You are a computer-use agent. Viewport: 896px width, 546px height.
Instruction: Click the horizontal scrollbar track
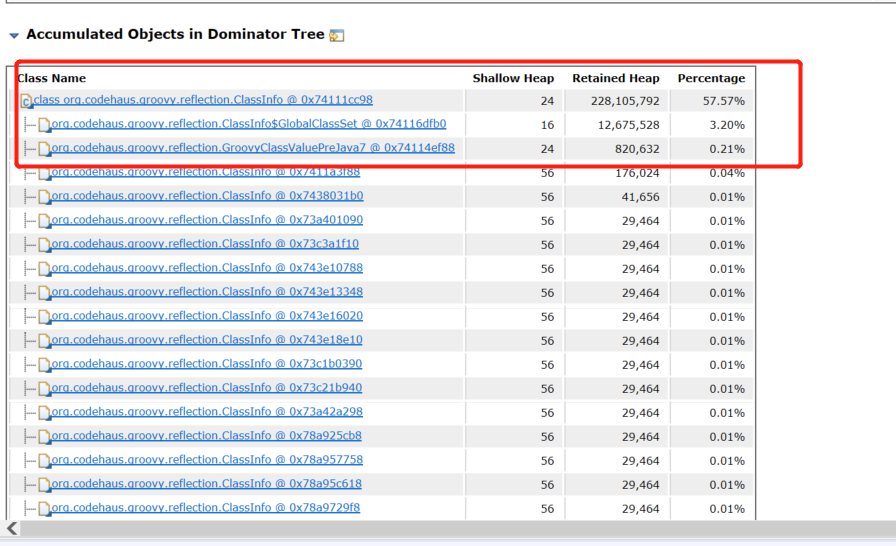coord(457,528)
